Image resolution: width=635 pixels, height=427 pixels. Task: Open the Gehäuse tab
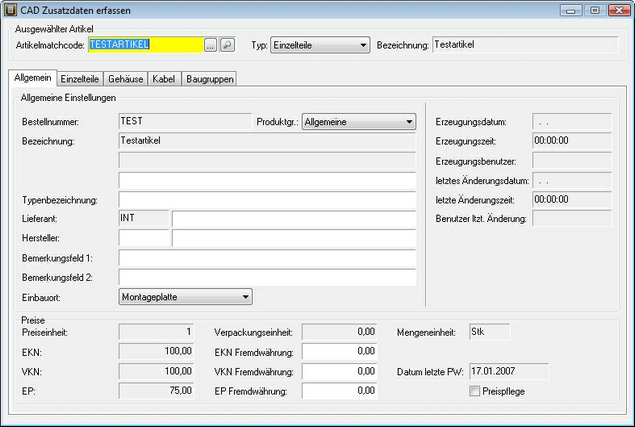126,79
